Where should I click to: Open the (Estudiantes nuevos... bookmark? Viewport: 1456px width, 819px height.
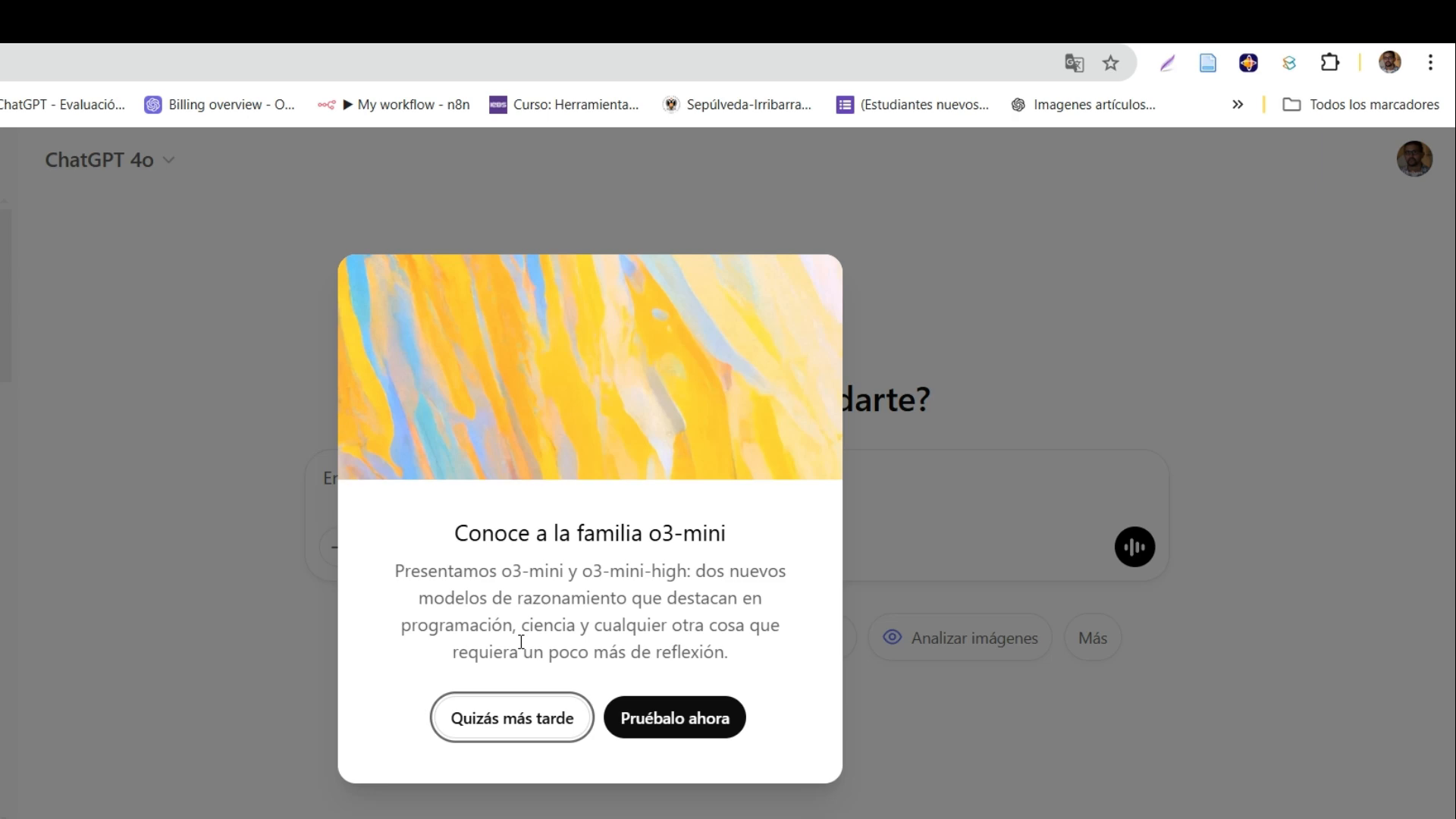click(x=913, y=105)
